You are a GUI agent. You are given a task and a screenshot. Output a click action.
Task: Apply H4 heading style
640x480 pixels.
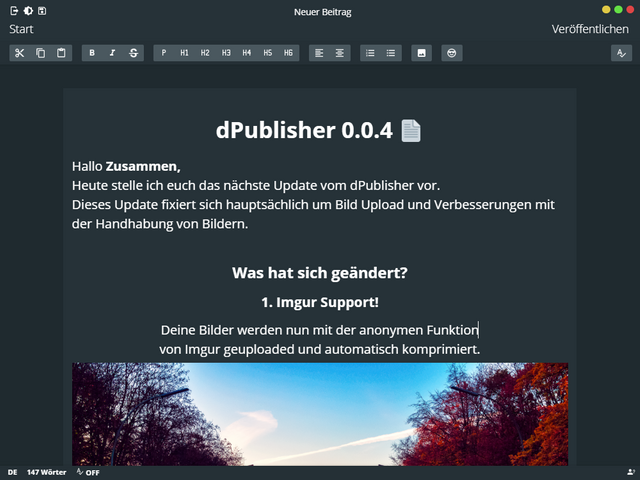(x=247, y=53)
